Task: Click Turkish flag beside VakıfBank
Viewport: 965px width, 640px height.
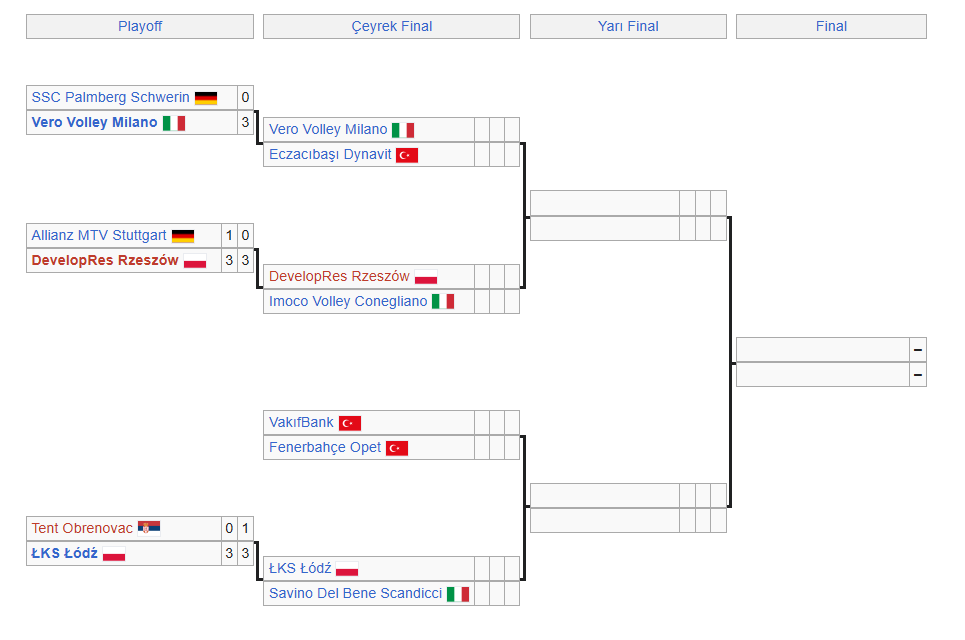Action: (350, 423)
